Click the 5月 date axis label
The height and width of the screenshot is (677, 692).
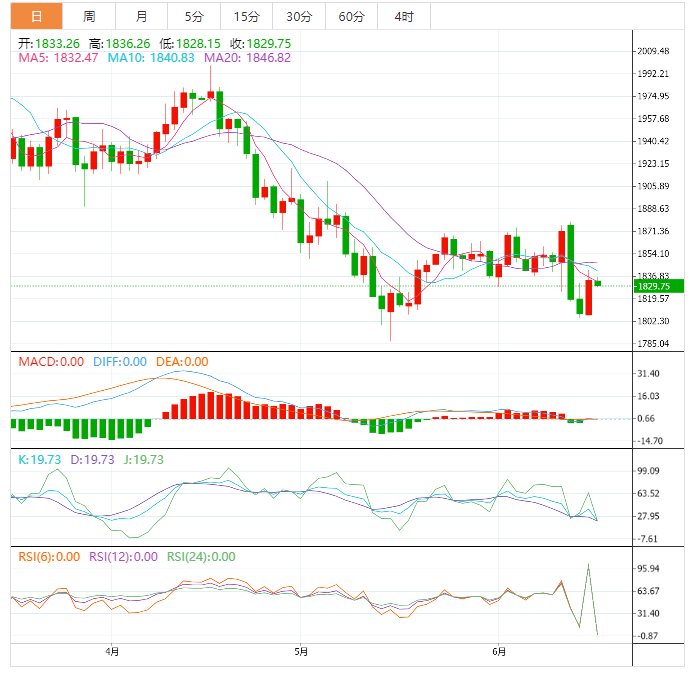tap(301, 651)
